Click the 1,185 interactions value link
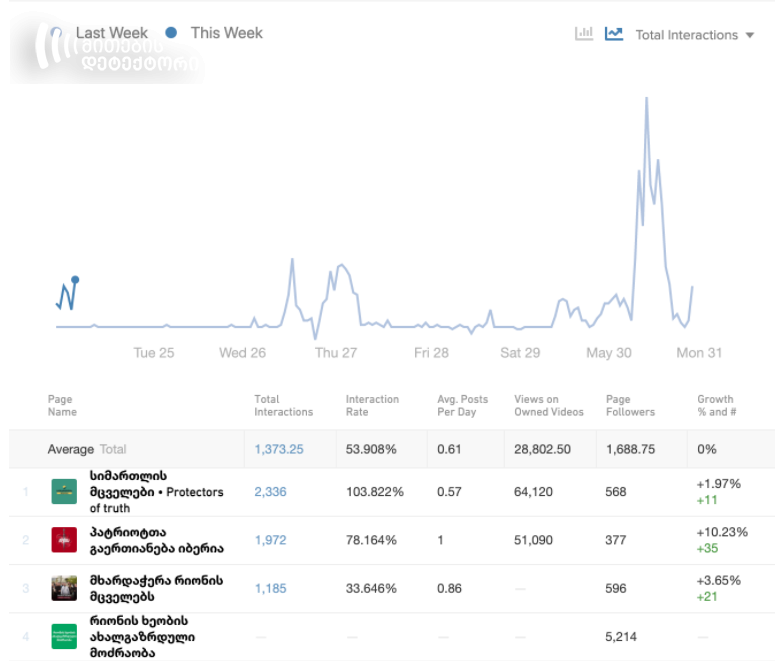 click(270, 588)
